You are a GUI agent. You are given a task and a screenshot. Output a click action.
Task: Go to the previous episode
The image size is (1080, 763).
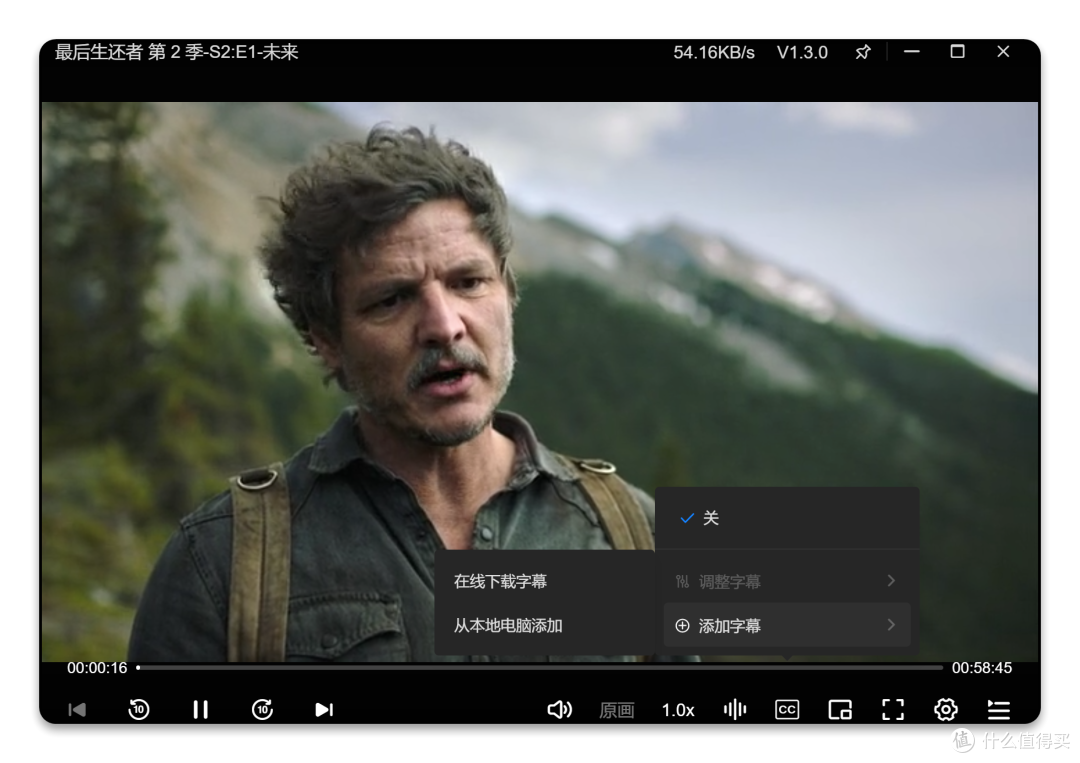77,709
